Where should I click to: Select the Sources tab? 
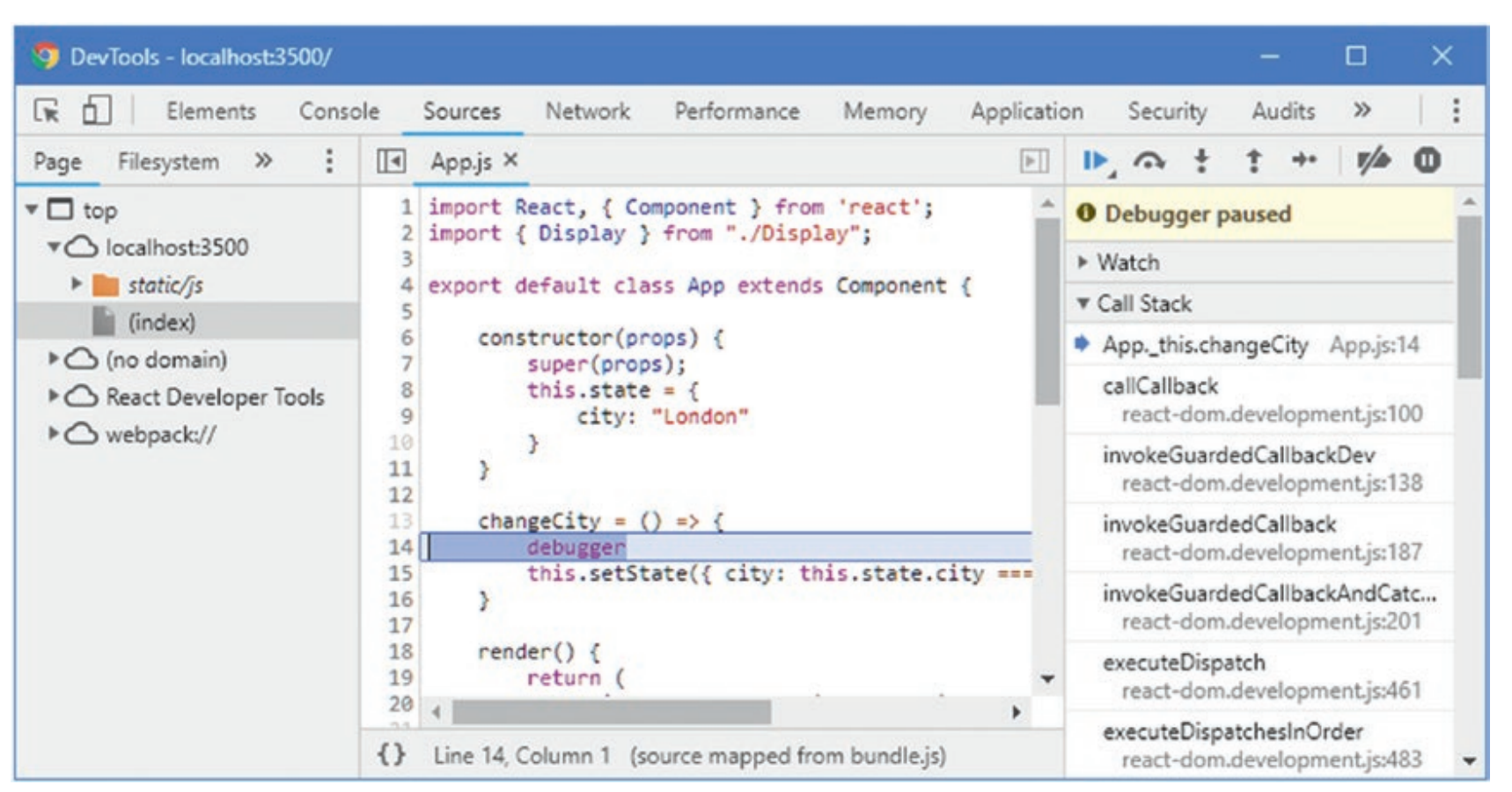tap(461, 112)
